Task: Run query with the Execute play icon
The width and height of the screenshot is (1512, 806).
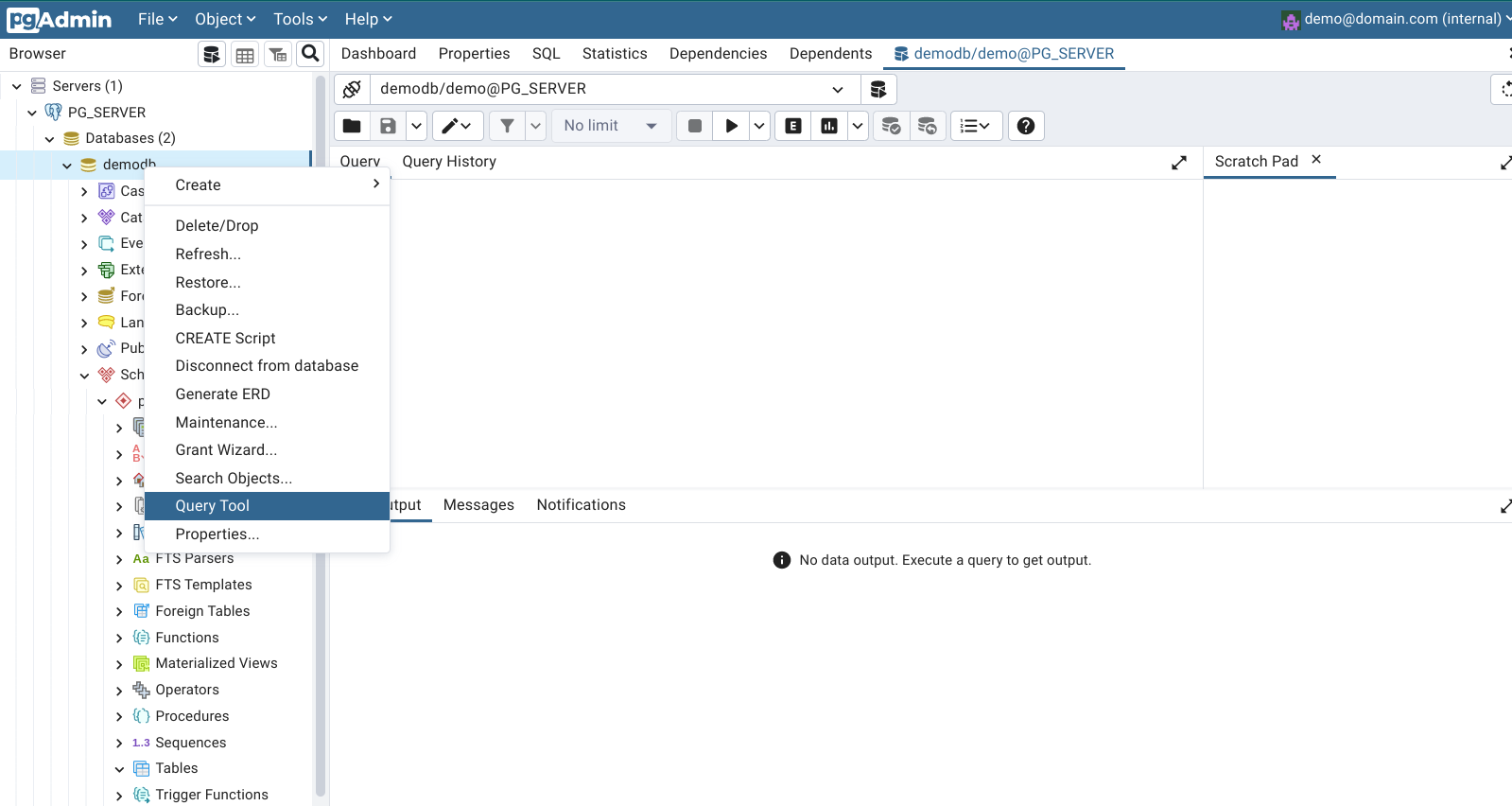Action: coord(731,126)
